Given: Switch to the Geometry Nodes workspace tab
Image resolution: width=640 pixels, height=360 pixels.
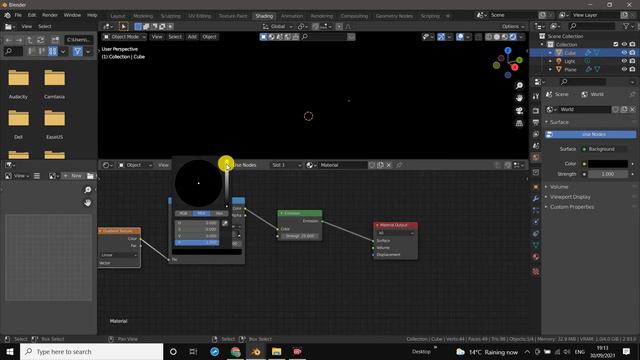Looking at the screenshot, I should tap(394, 16).
